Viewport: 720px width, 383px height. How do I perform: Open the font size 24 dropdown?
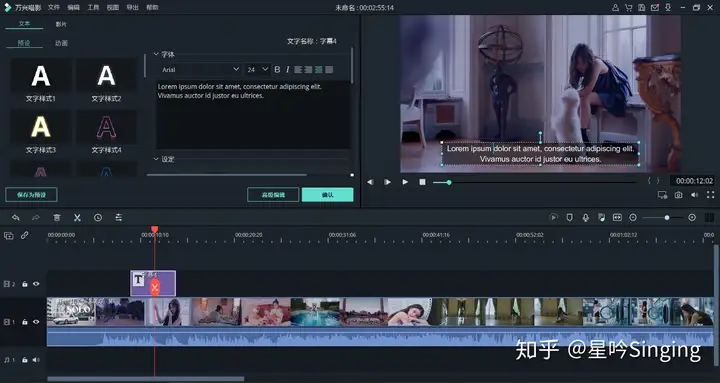point(257,70)
